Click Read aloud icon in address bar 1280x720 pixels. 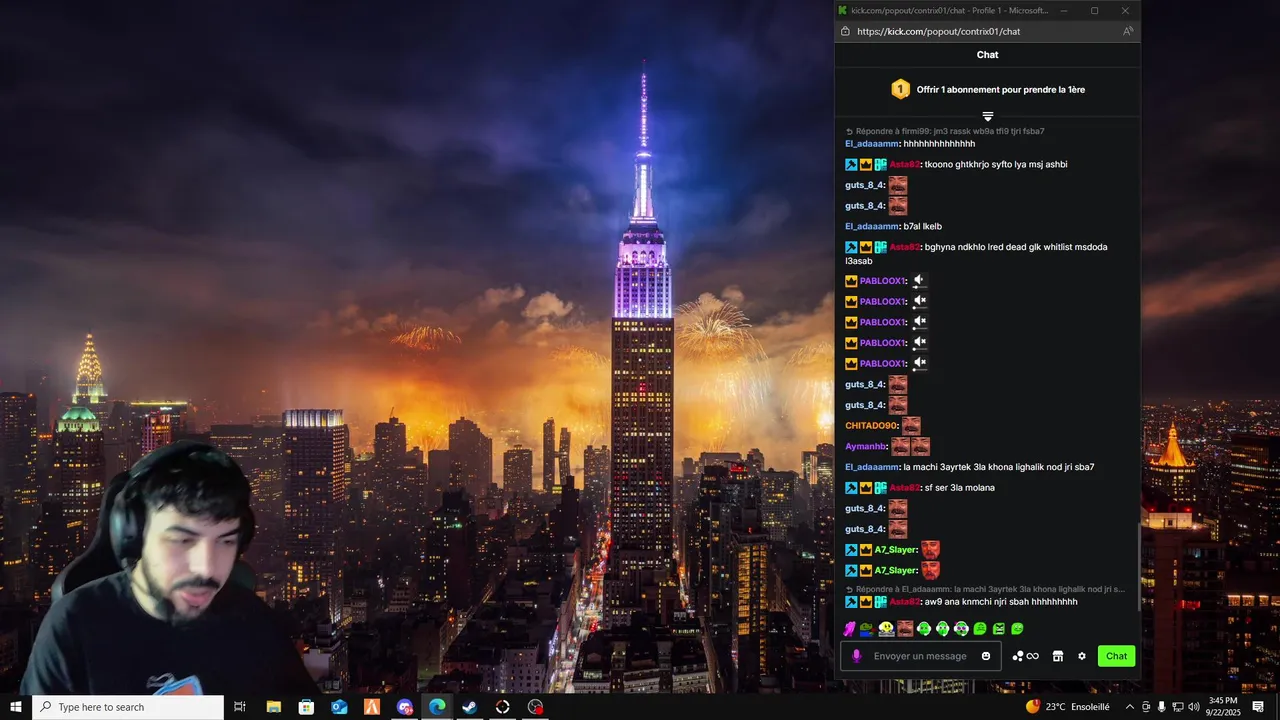(x=1128, y=31)
